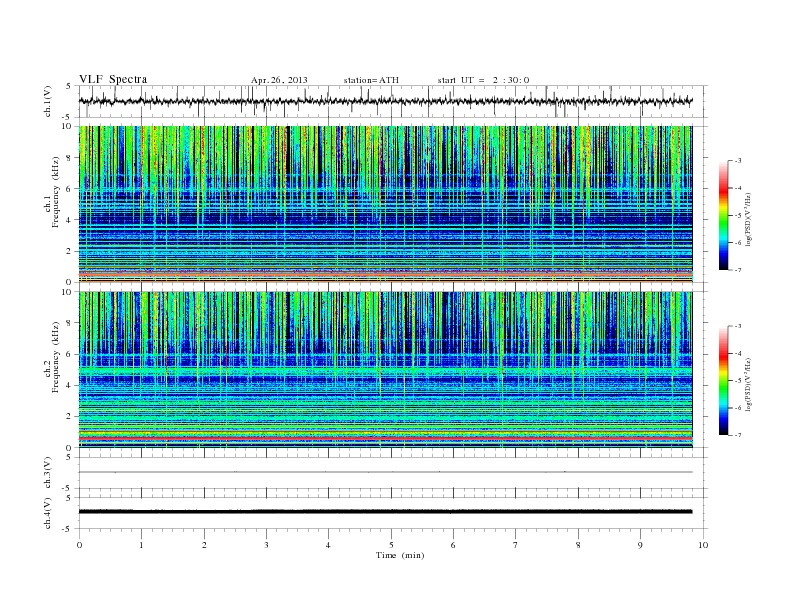Click the ch.1 spectrogram panel

(386, 204)
